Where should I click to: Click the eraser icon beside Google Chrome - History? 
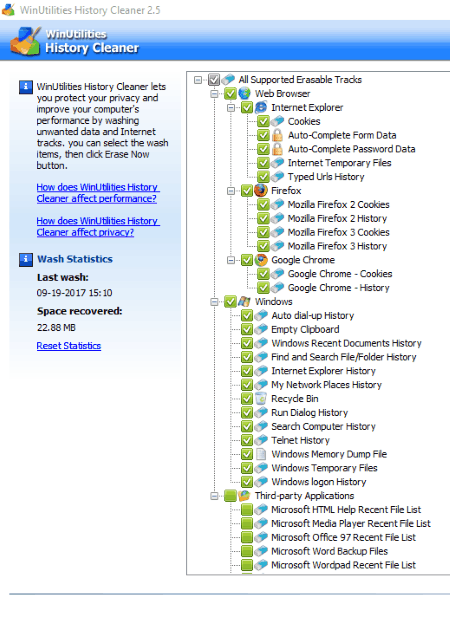pyautogui.click(x=277, y=288)
